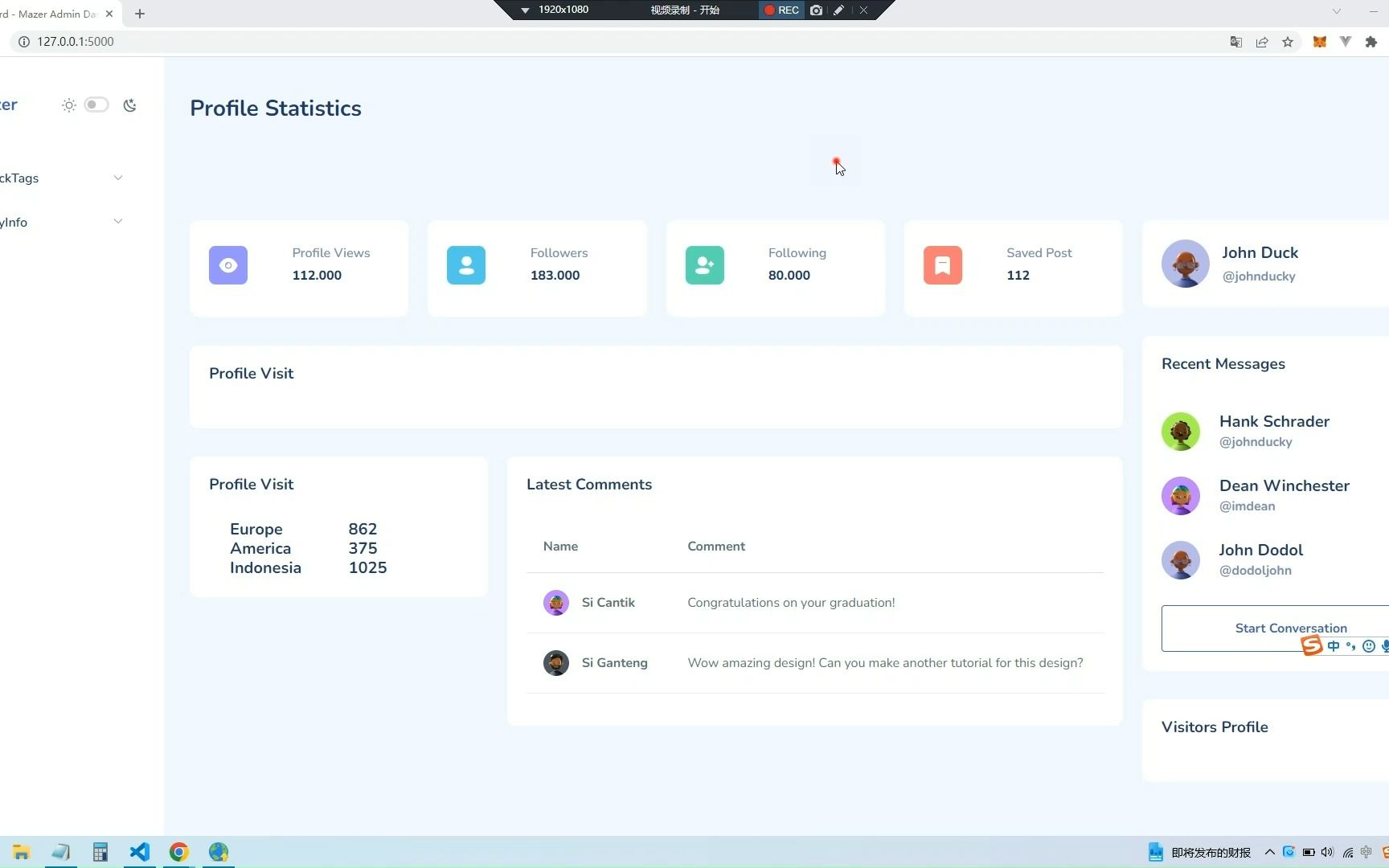Expand the ckTags sidebar menu chevron

pyautogui.click(x=118, y=178)
